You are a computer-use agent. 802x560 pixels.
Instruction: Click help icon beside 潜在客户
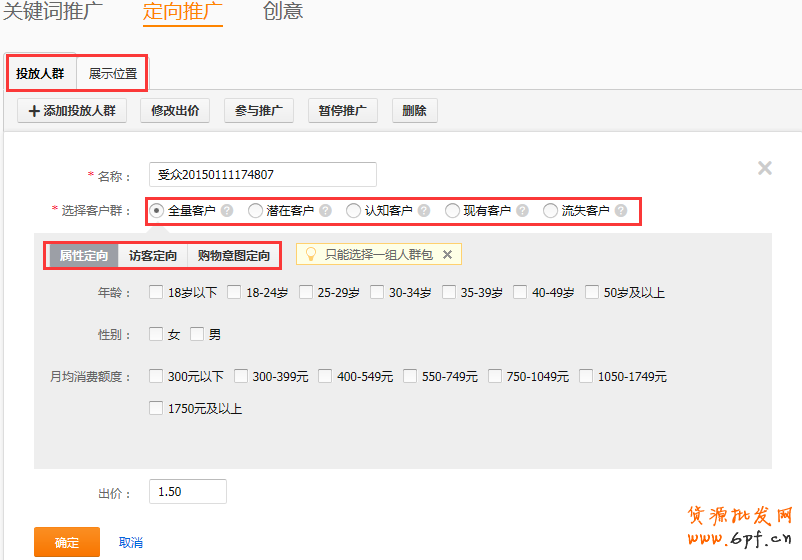(325, 211)
